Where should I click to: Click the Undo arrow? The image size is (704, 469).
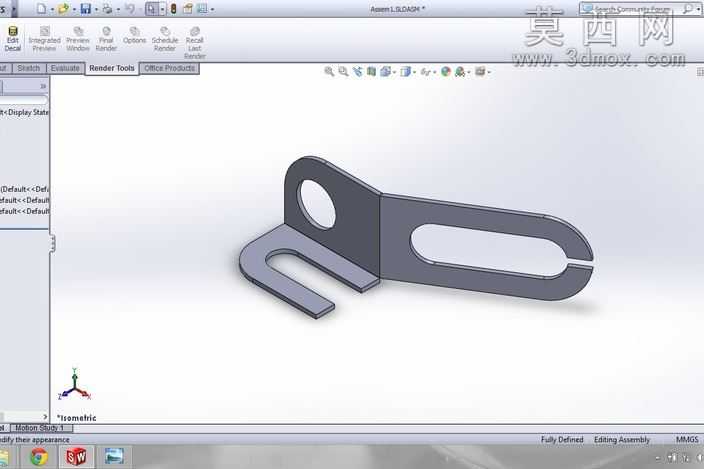pos(130,9)
